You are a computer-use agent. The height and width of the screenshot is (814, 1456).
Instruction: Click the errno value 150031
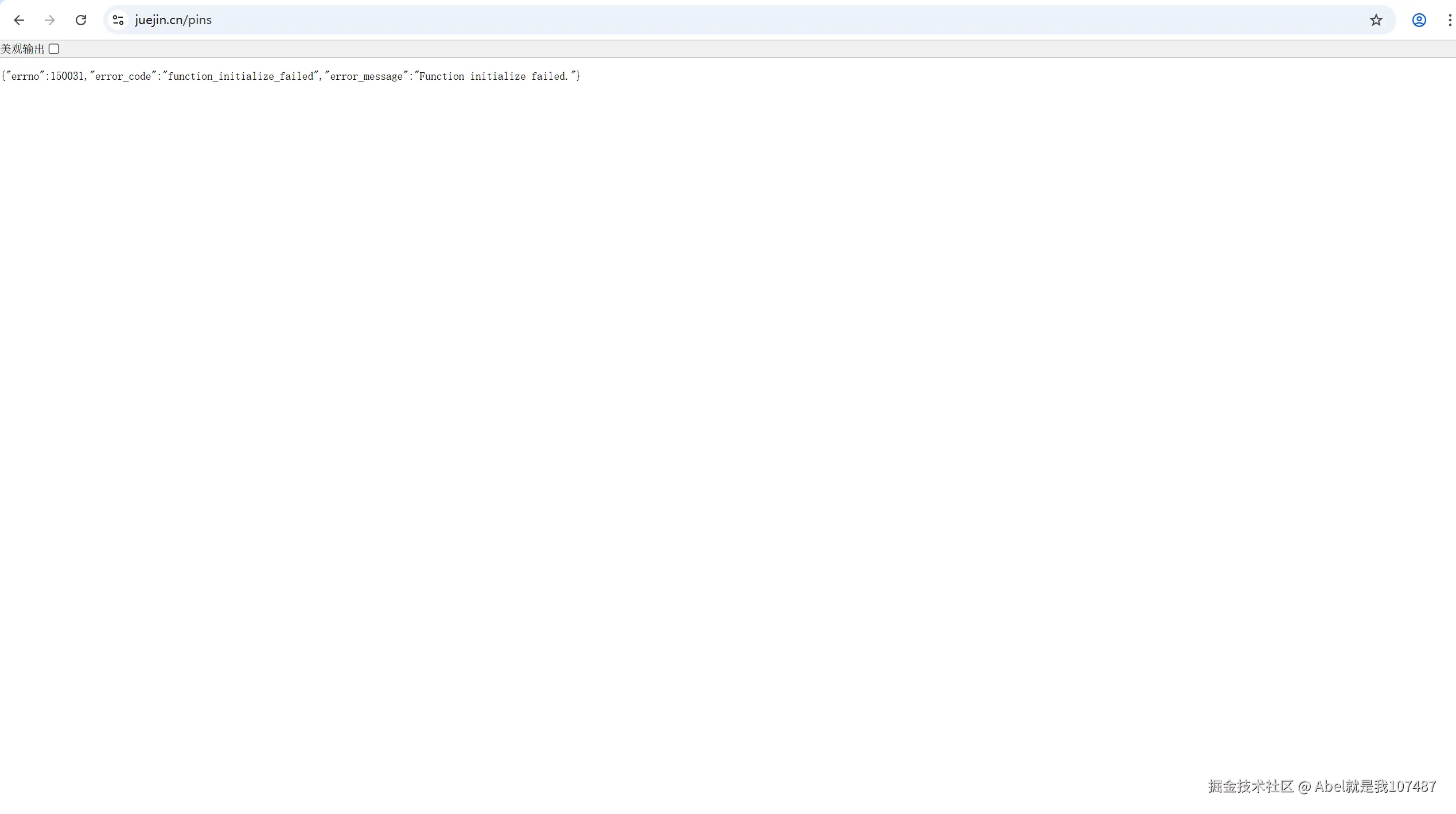click(67, 76)
